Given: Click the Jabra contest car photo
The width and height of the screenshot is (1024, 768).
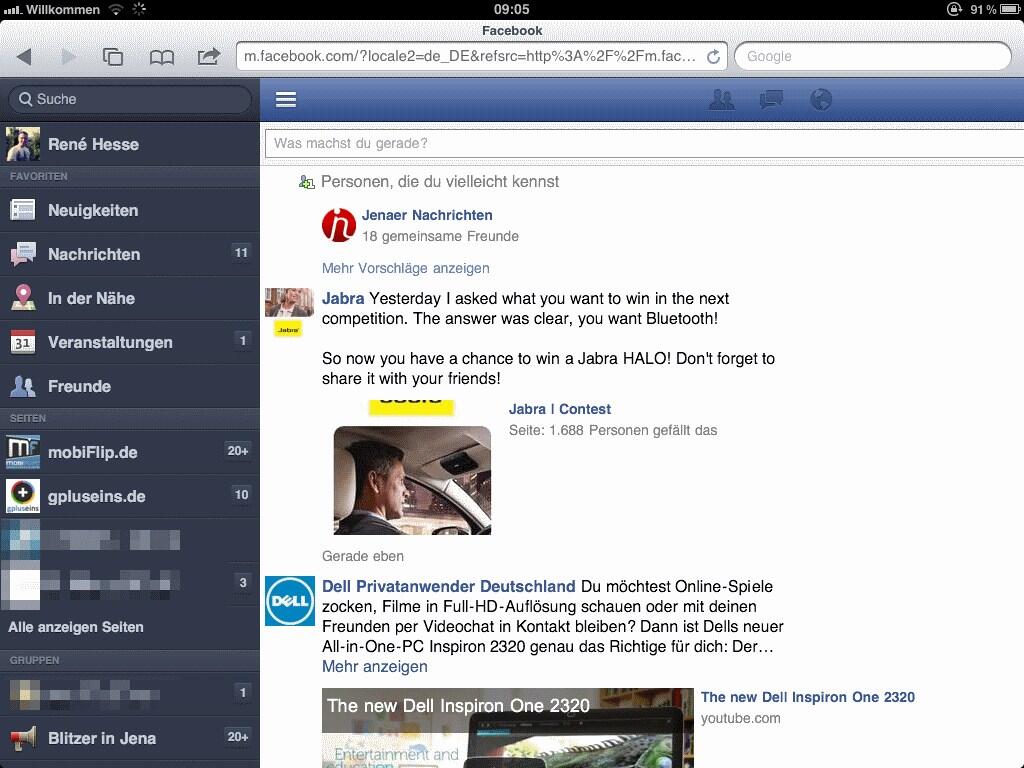Looking at the screenshot, I should 412,480.
